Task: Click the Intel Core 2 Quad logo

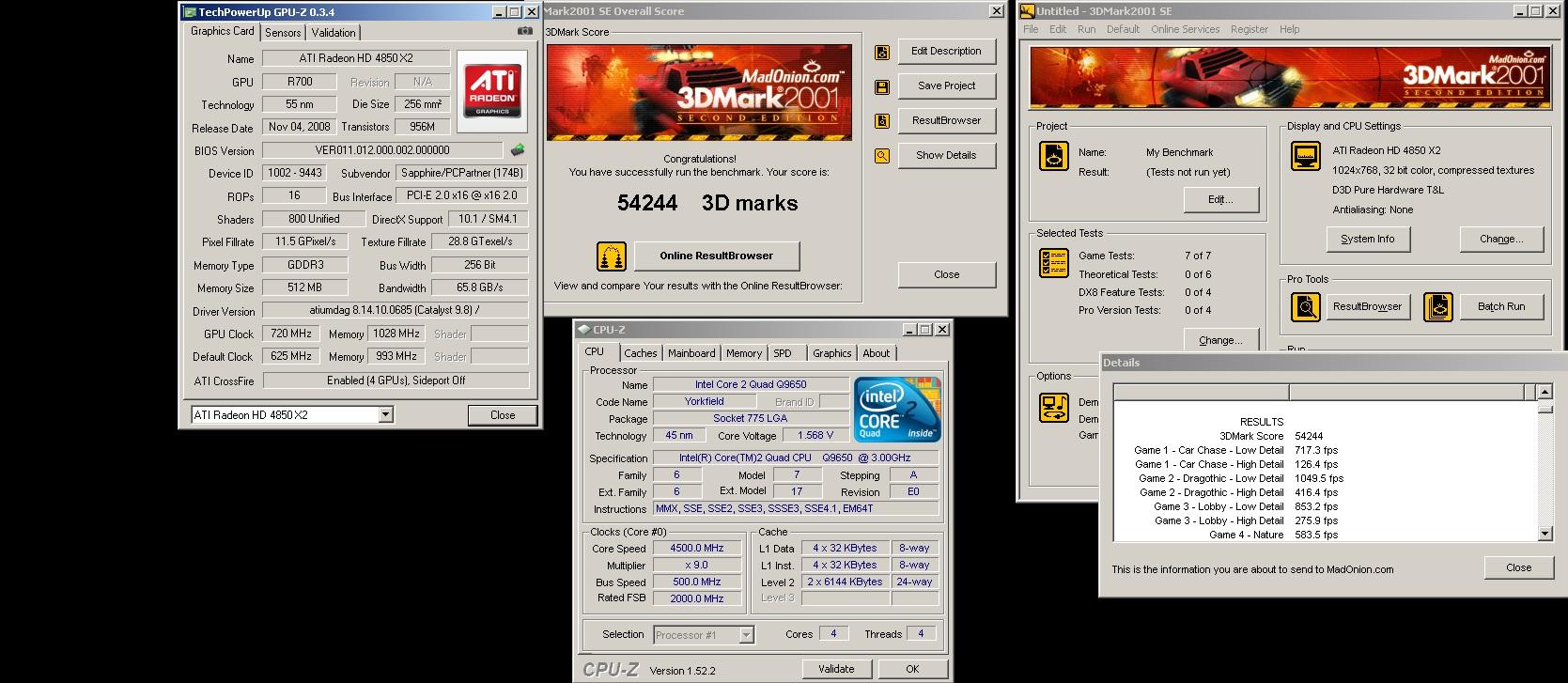Action: (897, 410)
